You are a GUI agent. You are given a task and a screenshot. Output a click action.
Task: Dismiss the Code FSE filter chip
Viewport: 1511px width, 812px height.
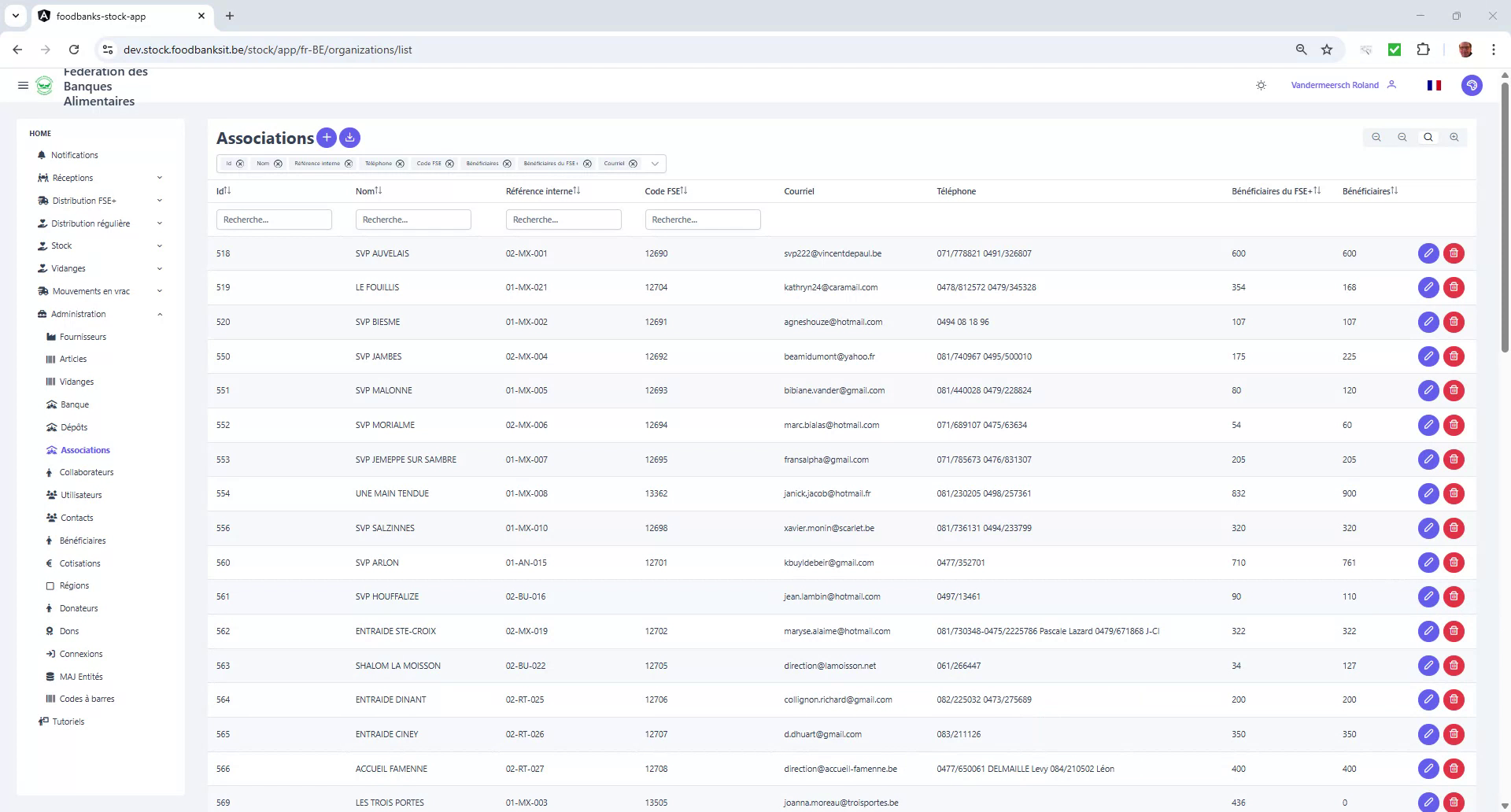point(449,163)
